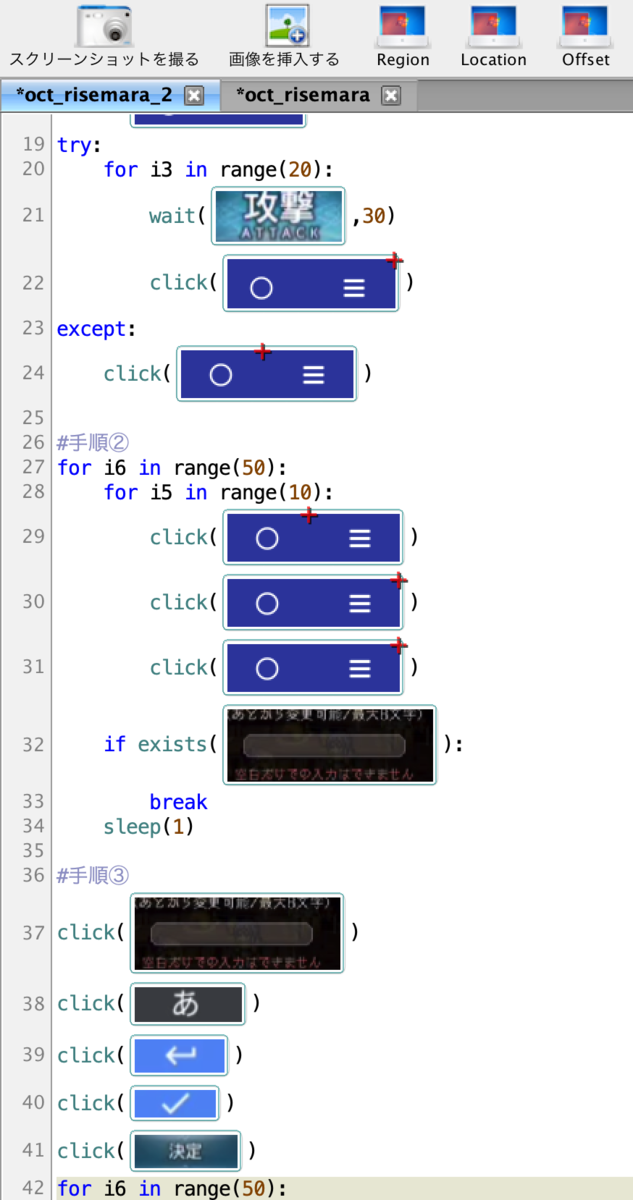The image size is (633, 1200).
Task: Close the *oct_risemara_2 tab
Action: point(195,96)
